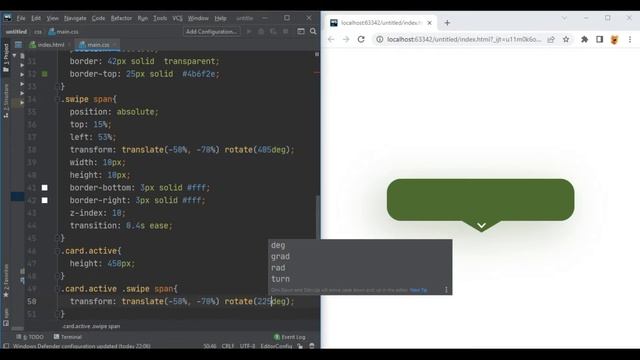The height and width of the screenshot is (360, 640).
Task: Open the Favorites tool window stripe
Action: coord(6,281)
